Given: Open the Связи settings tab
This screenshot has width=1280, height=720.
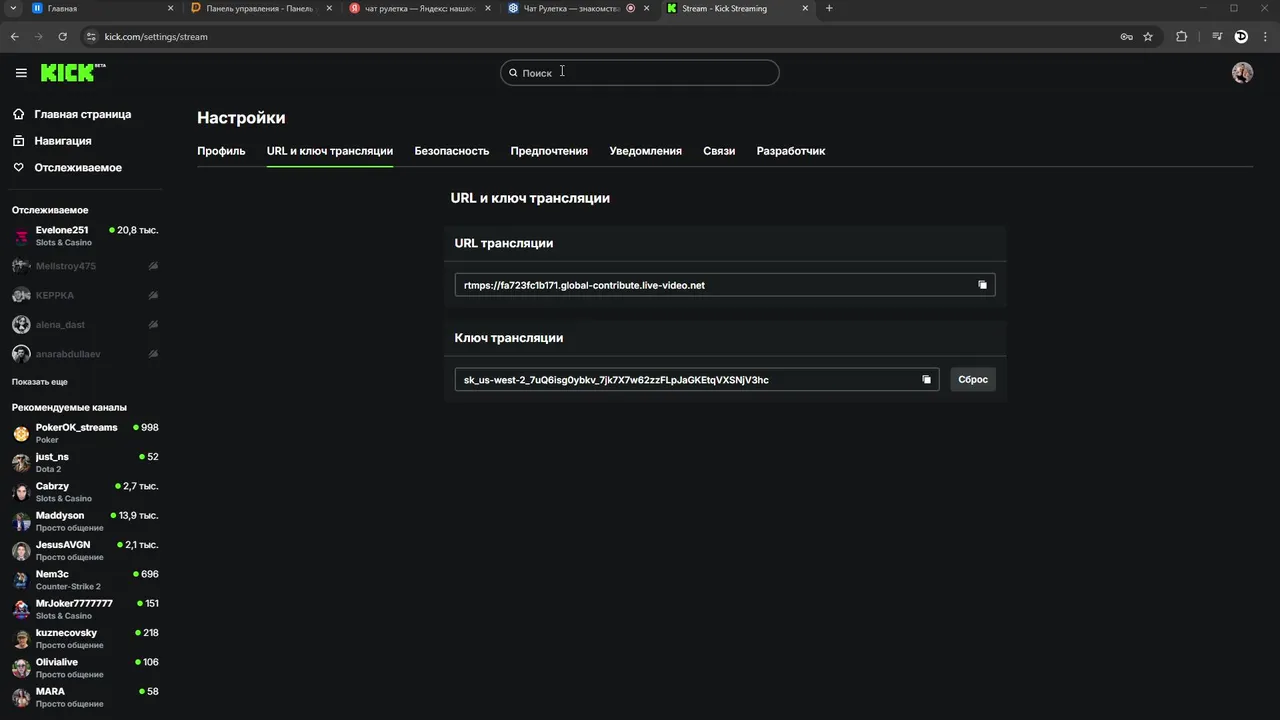Looking at the screenshot, I should [719, 151].
